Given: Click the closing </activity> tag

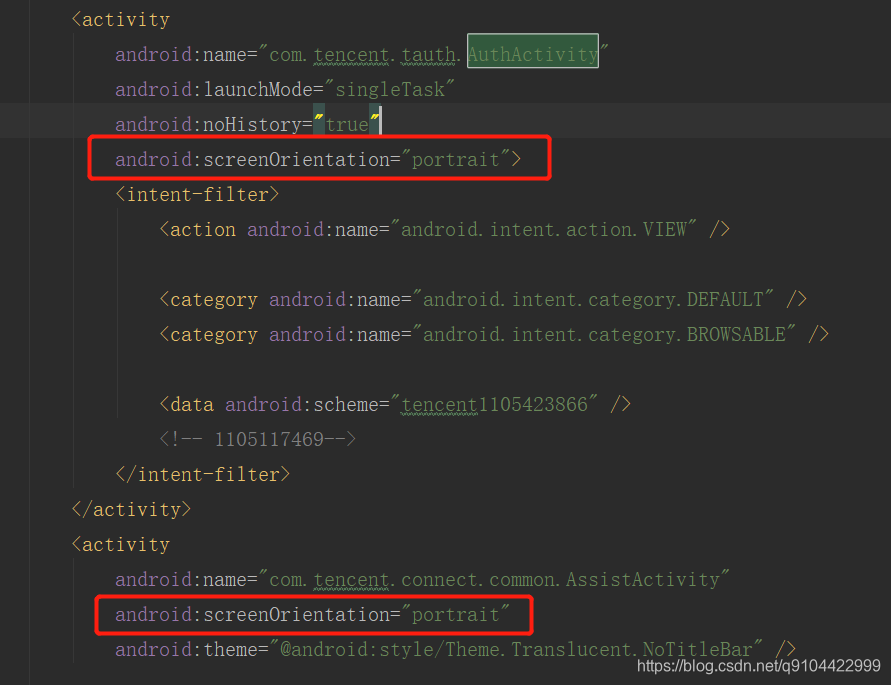Looking at the screenshot, I should [131, 510].
